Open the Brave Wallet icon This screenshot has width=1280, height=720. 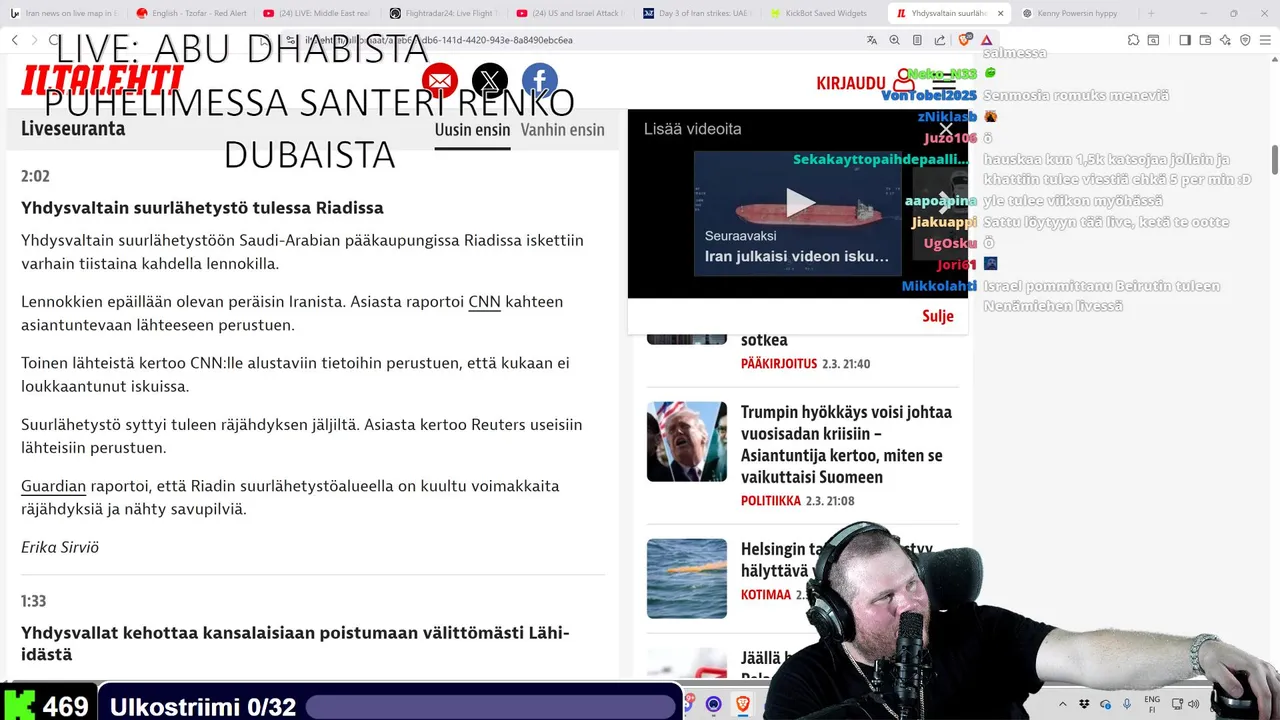pos(1205,40)
